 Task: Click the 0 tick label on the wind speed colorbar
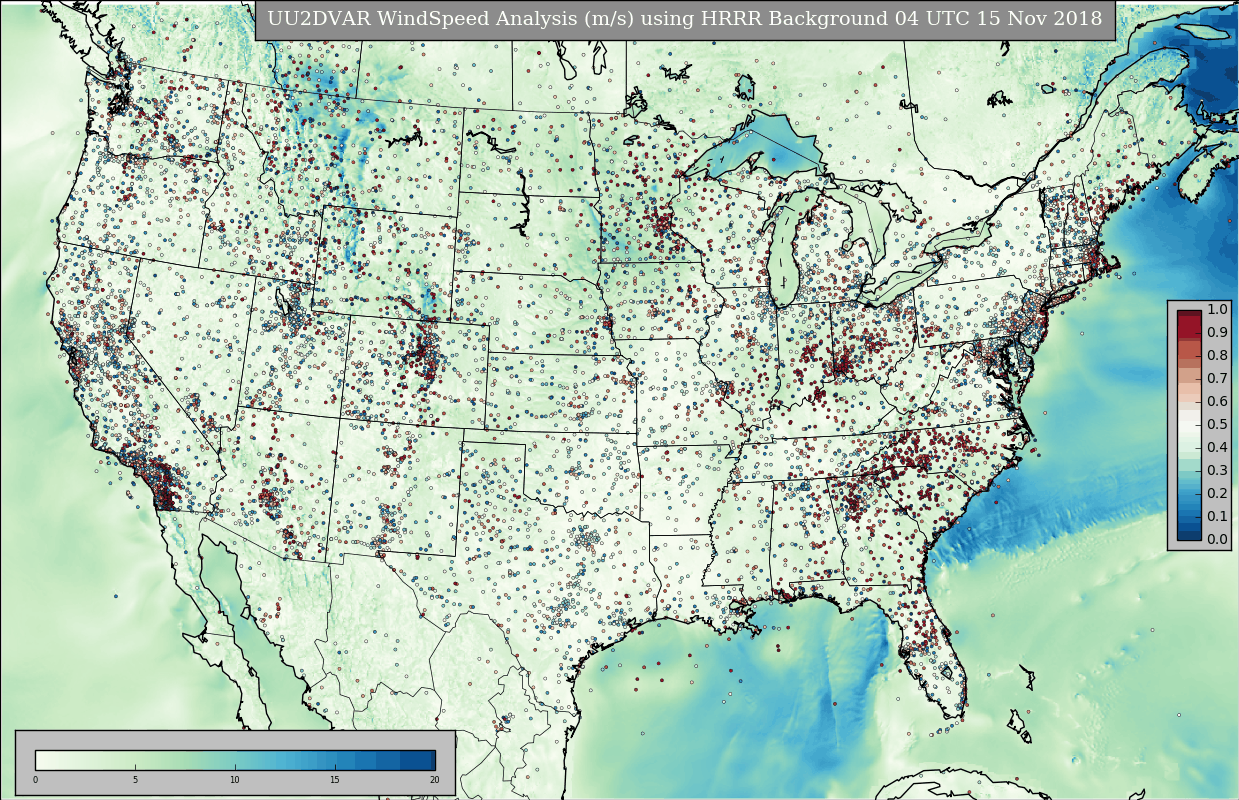click(x=35, y=780)
